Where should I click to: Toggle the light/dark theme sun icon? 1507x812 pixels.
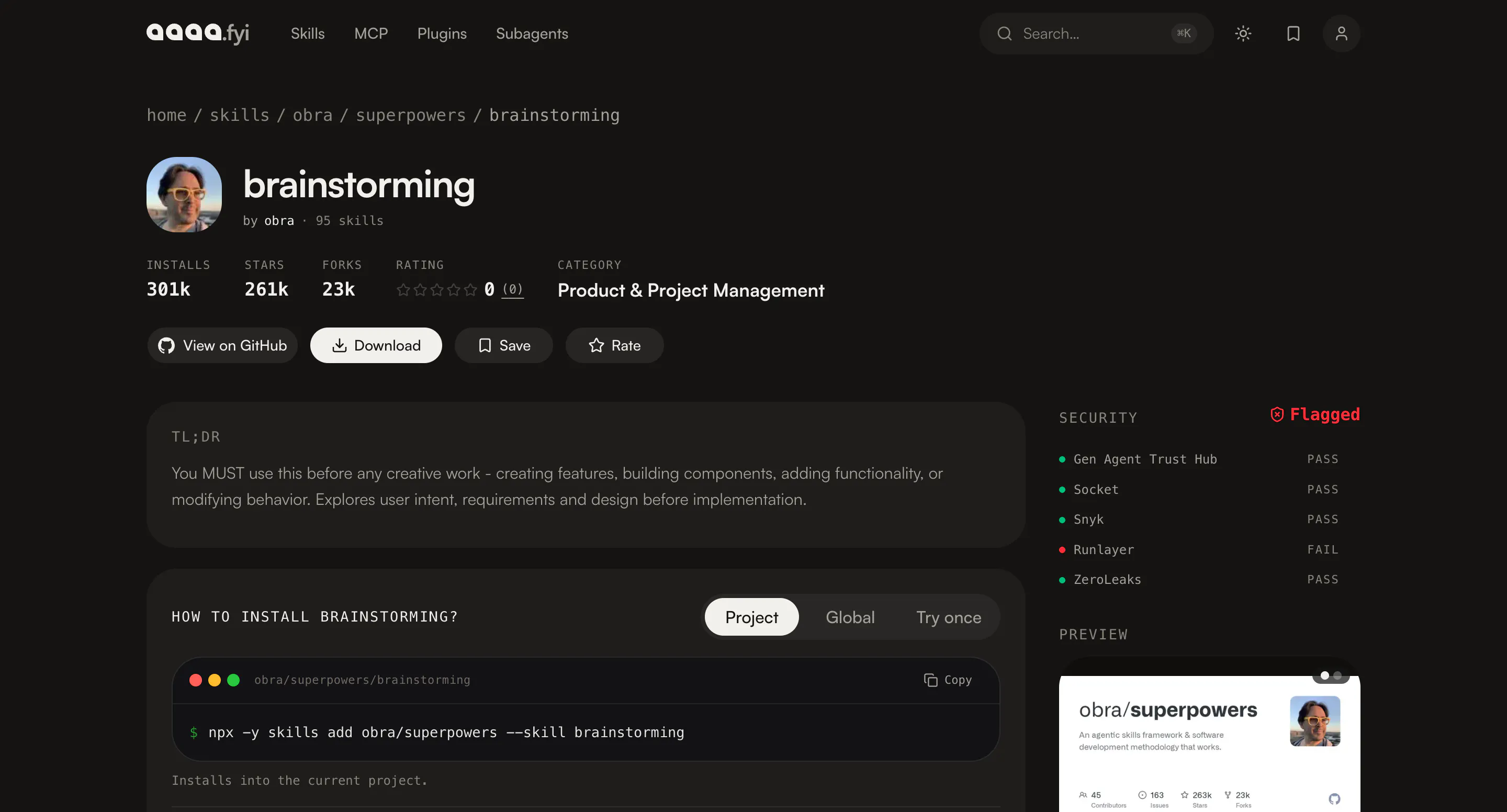(1243, 33)
